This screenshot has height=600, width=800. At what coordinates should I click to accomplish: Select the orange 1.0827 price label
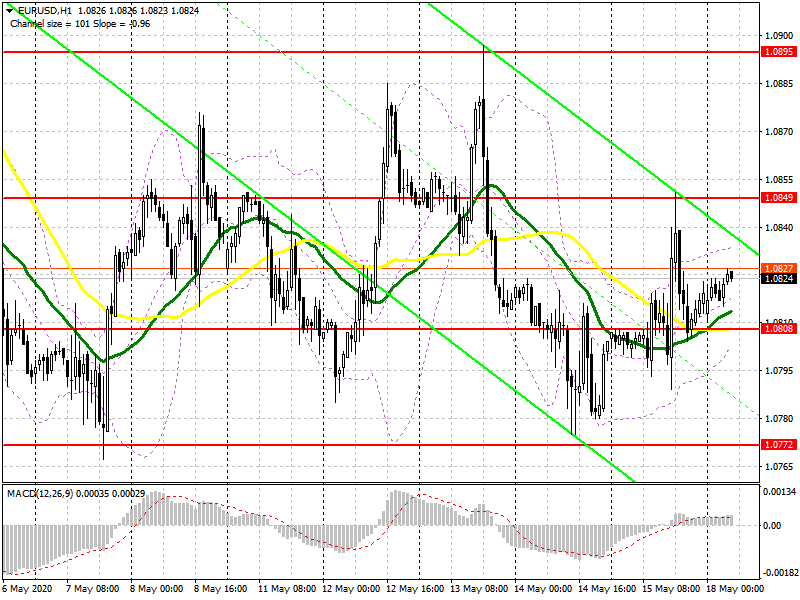coord(778,268)
